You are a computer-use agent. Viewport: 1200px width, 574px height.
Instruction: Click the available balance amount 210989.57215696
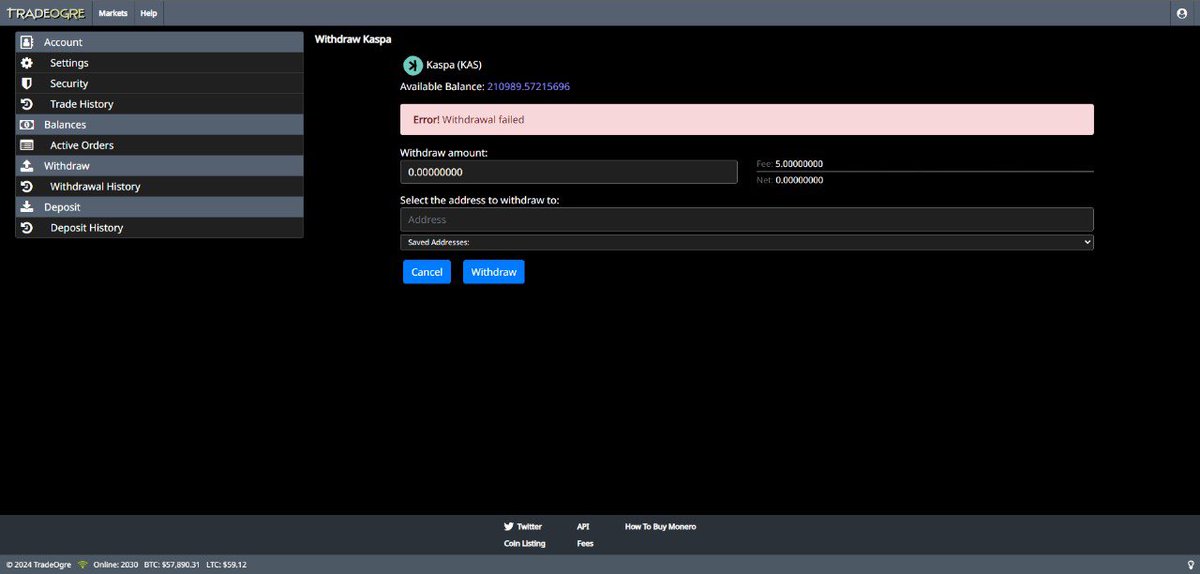click(528, 87)
